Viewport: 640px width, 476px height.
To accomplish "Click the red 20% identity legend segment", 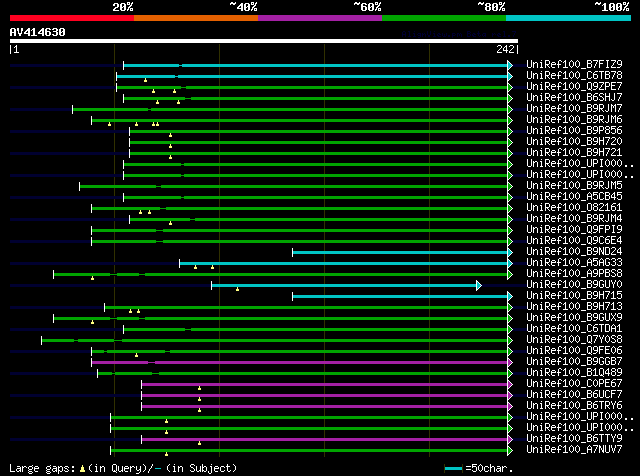I will (72, 18).
